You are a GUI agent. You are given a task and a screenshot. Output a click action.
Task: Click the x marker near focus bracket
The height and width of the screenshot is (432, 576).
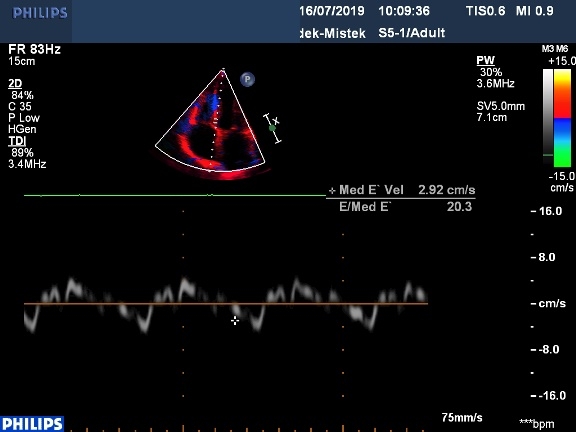(x=276, y=121)
